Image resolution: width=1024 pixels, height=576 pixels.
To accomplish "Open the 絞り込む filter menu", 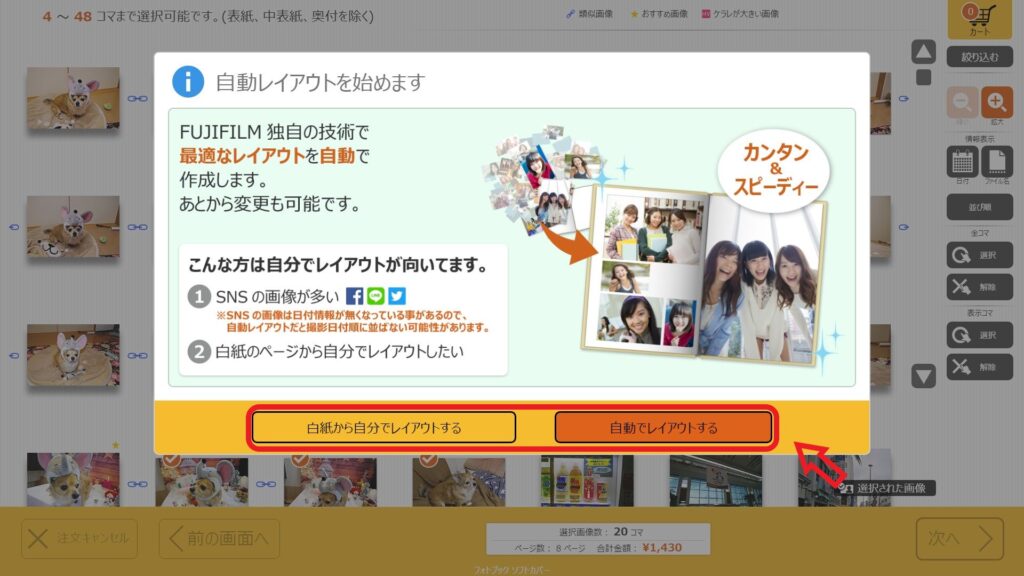I will [980, 58].
